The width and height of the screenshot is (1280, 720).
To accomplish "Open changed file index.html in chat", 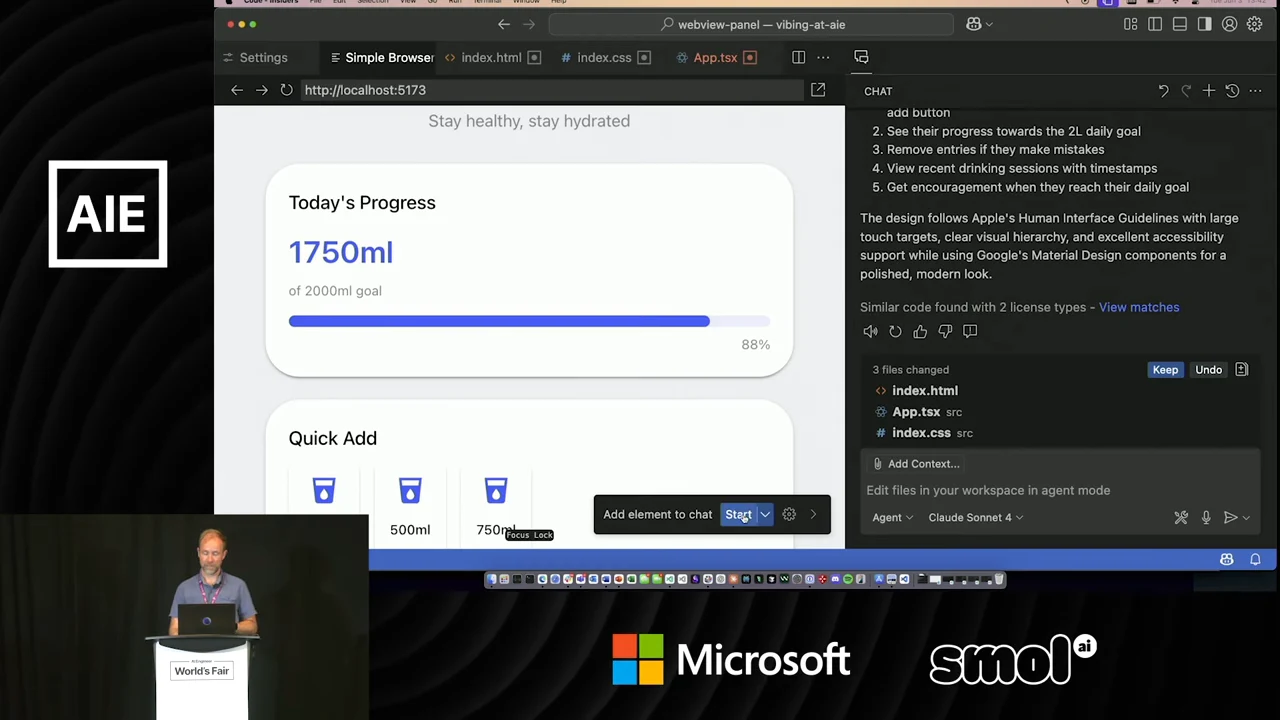I will pos(925,391).
